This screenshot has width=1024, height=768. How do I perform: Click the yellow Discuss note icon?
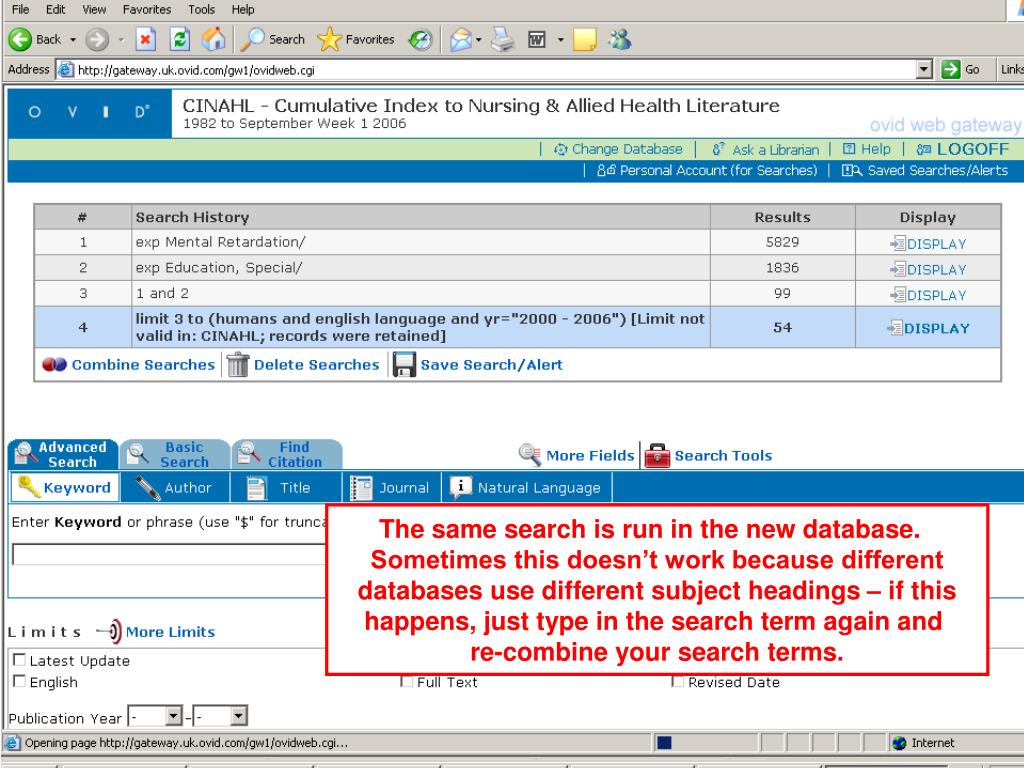tap(584, 40)
